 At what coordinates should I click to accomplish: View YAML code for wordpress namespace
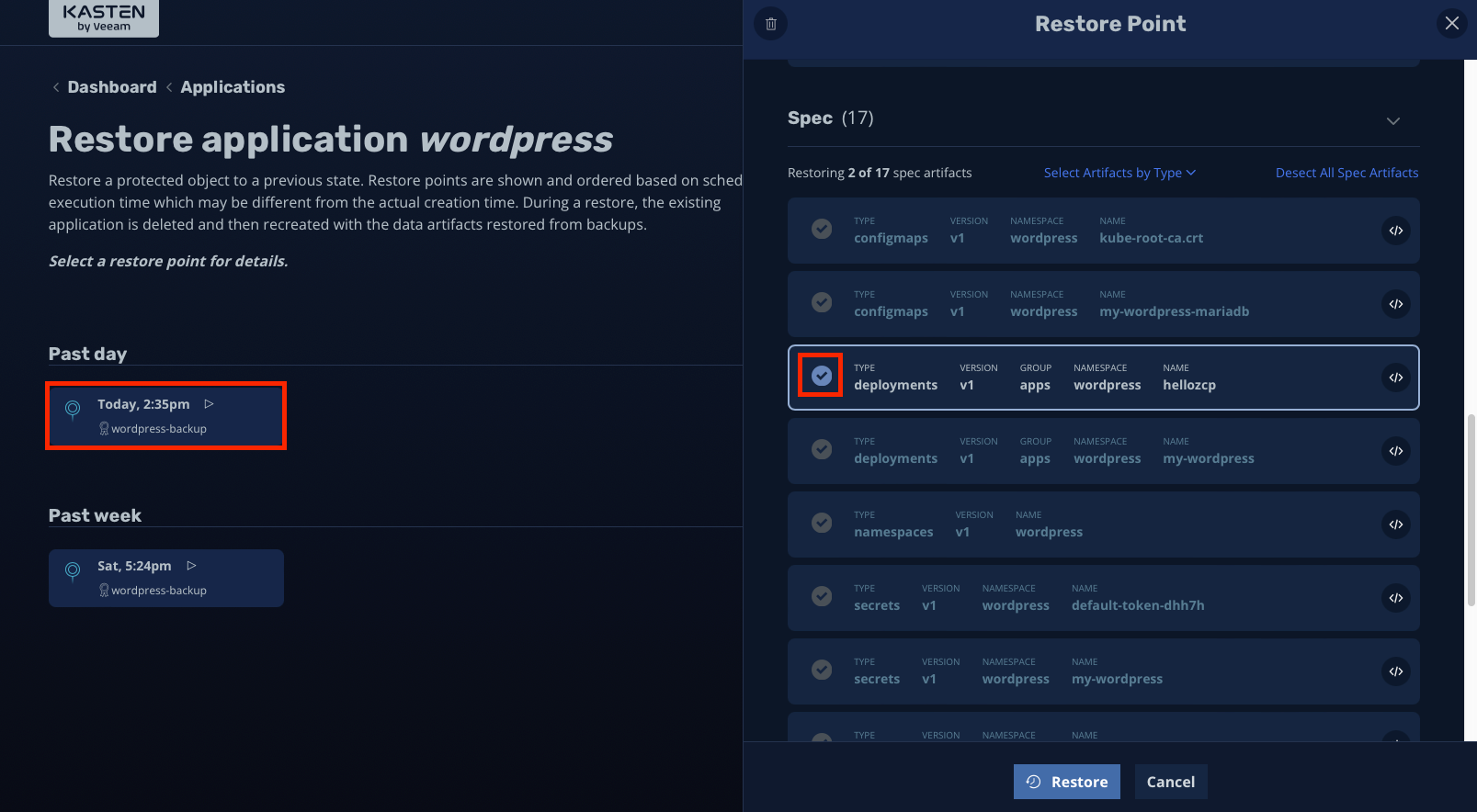pos(1396,524)
